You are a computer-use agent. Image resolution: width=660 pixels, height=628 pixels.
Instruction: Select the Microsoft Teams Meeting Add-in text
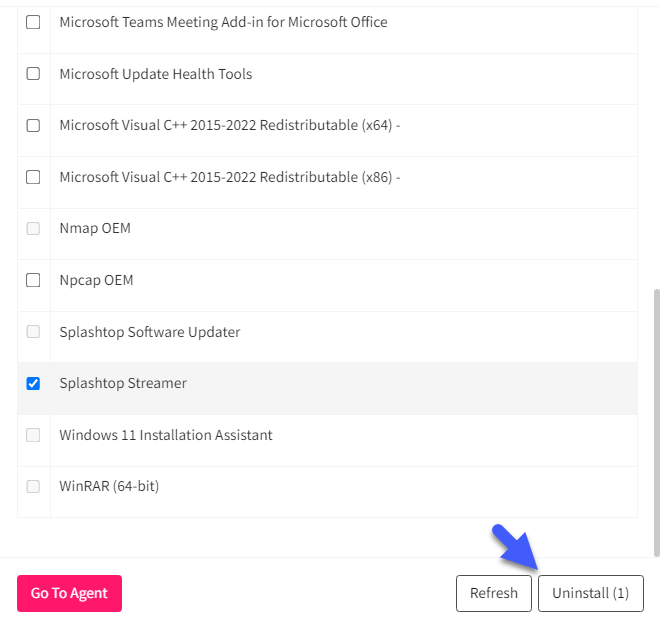point(224,22)
